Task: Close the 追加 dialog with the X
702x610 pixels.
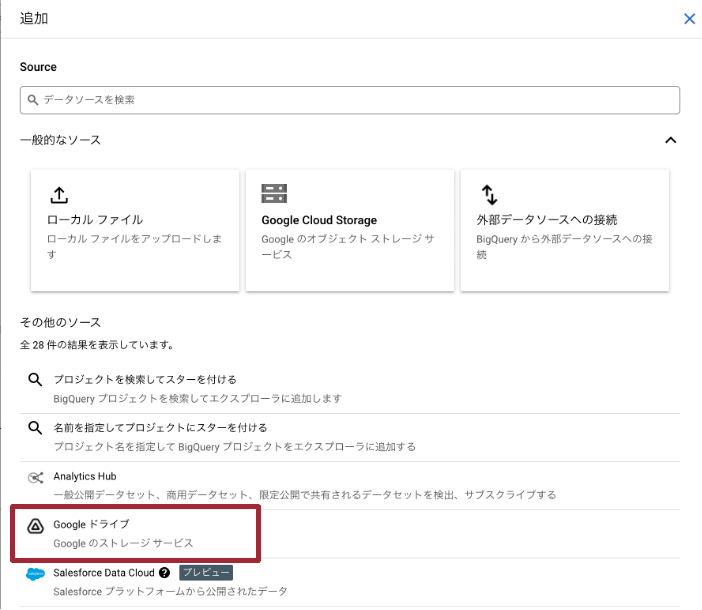Action: [x=689, y=18]
